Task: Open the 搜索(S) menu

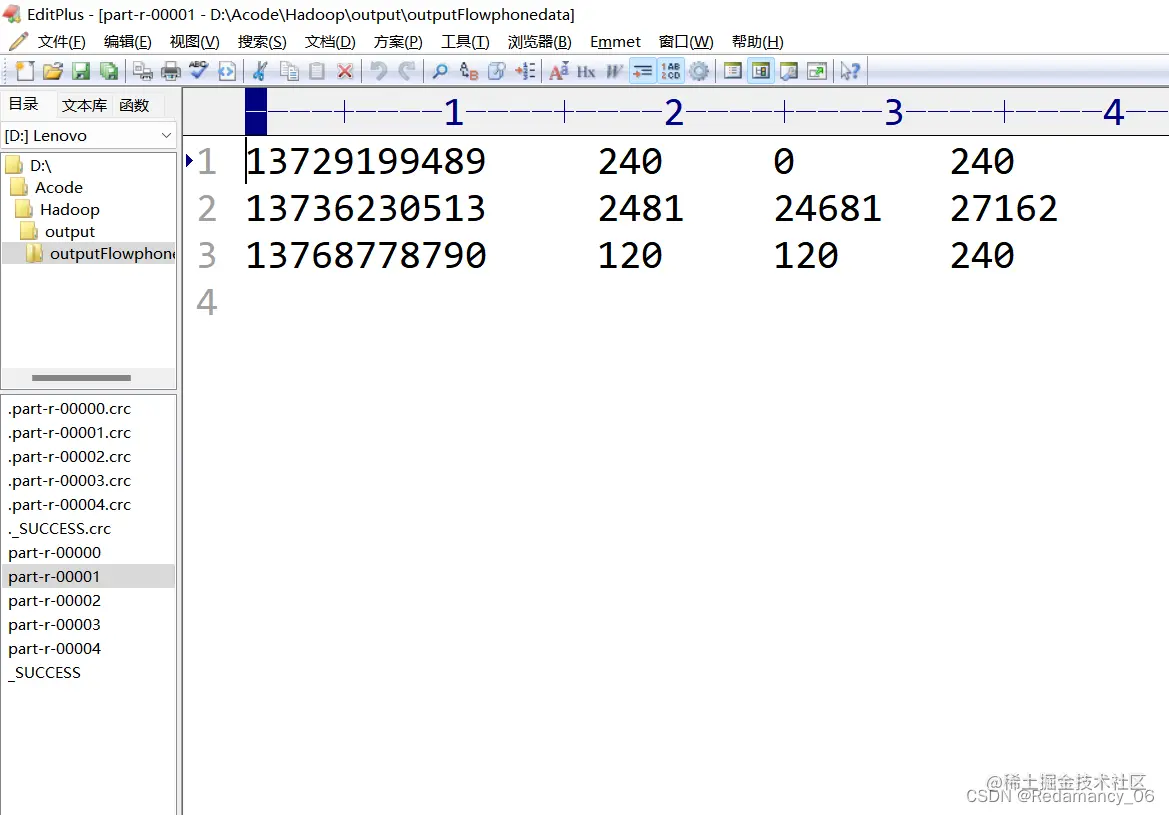Action: click(x=262, y=42)
